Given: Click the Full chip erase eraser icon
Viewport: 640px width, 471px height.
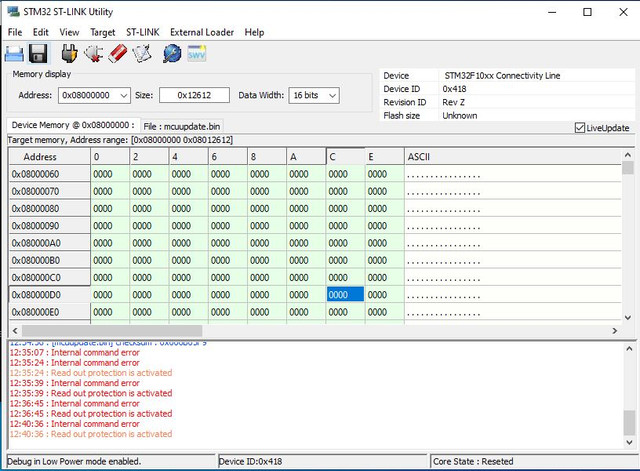Looking at the screenshot, I should click(118, 53).
